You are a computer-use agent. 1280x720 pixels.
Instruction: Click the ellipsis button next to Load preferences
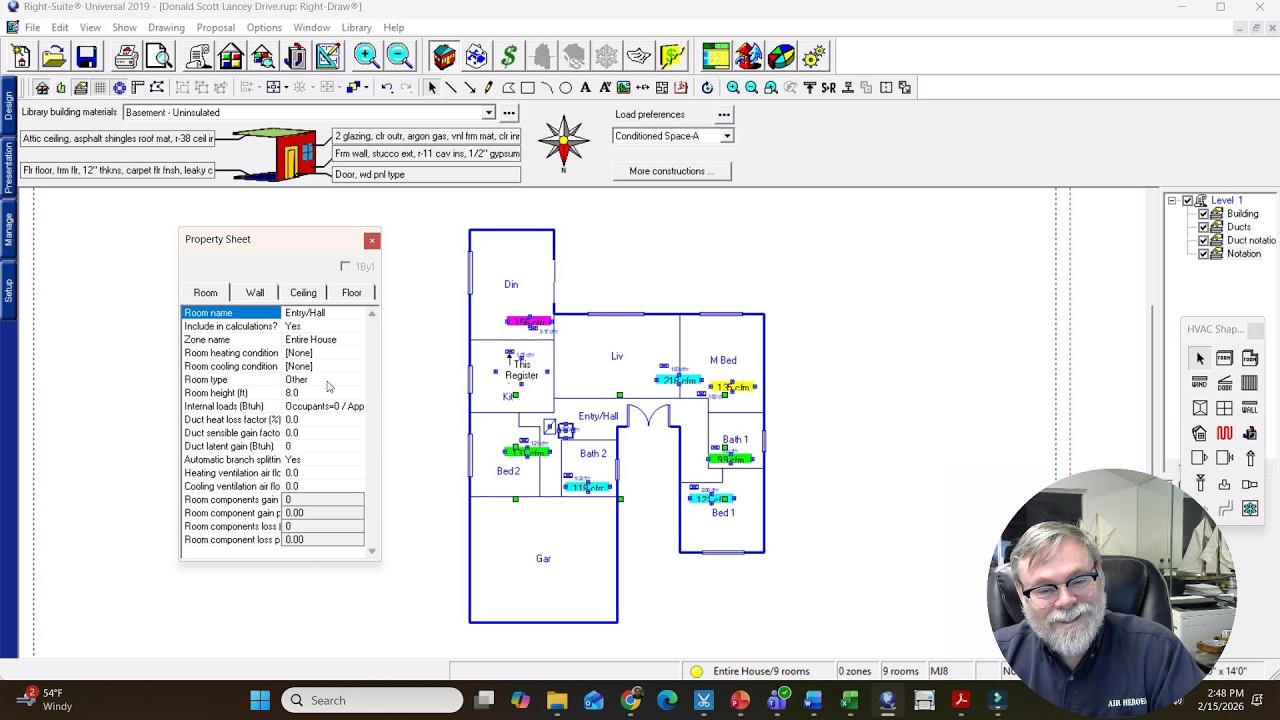724,114
